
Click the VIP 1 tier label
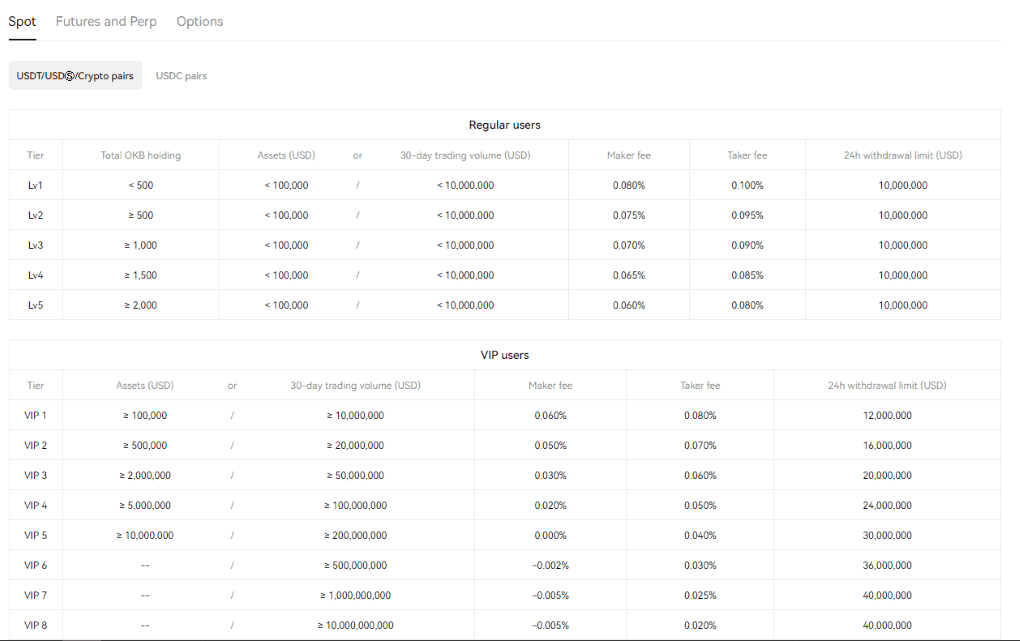[x=35, y=415]
